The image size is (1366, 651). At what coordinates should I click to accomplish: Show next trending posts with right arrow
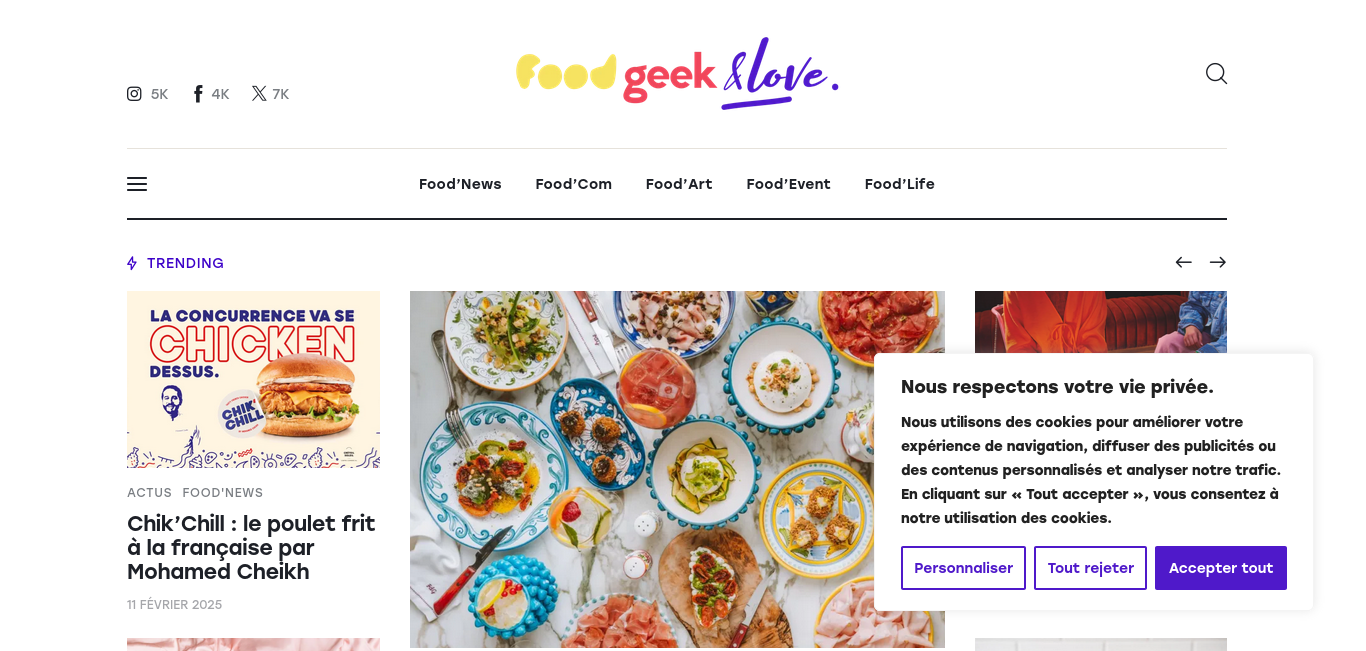click(x=1218, y=262)
